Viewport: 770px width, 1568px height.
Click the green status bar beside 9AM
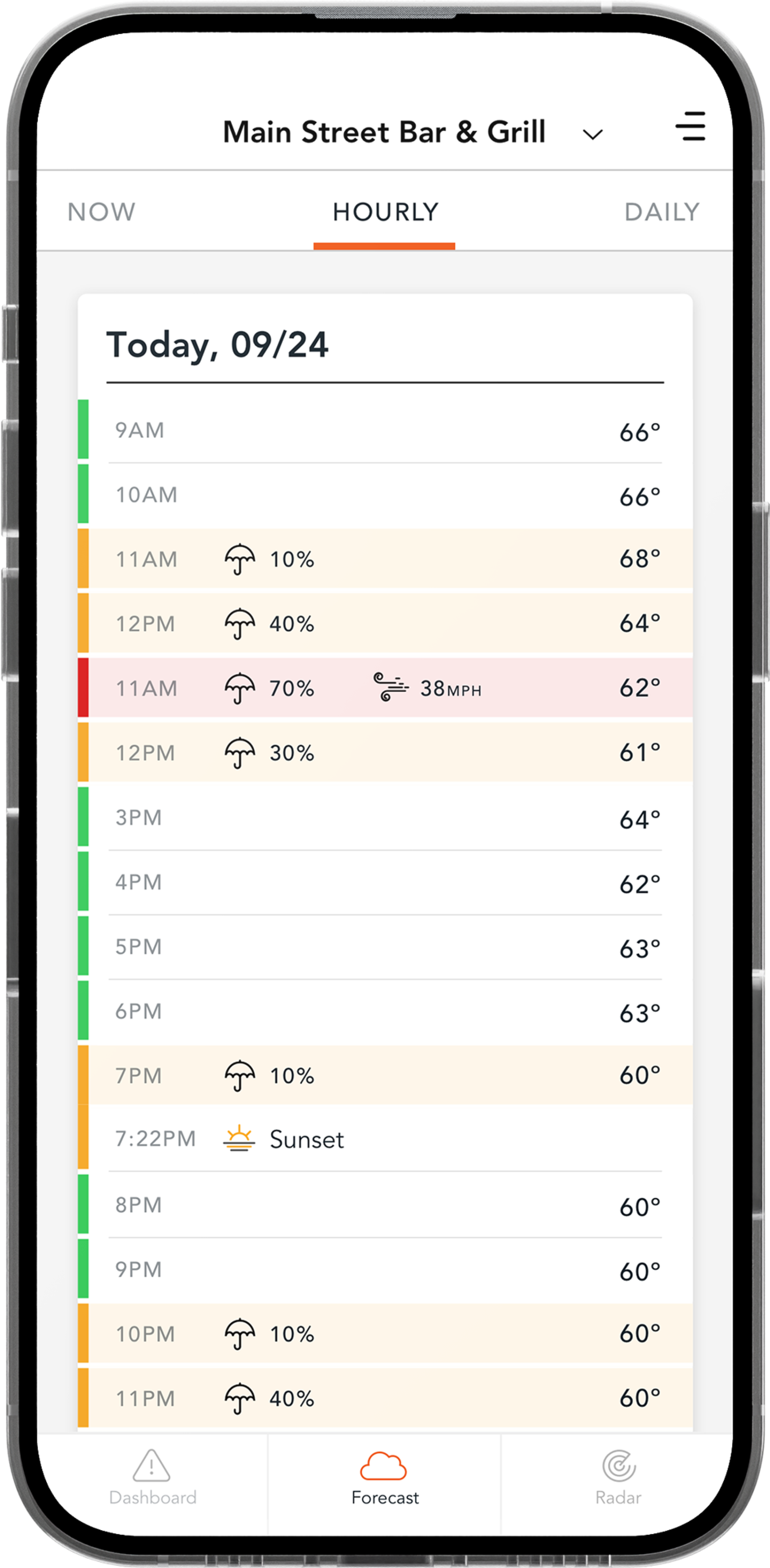[83, 429]
